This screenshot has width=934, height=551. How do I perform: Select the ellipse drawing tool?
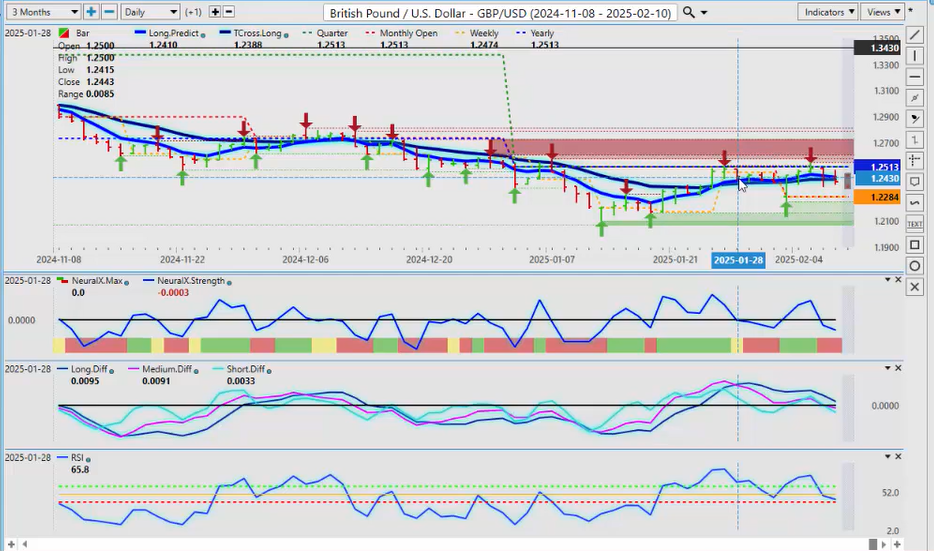[915, 266]
